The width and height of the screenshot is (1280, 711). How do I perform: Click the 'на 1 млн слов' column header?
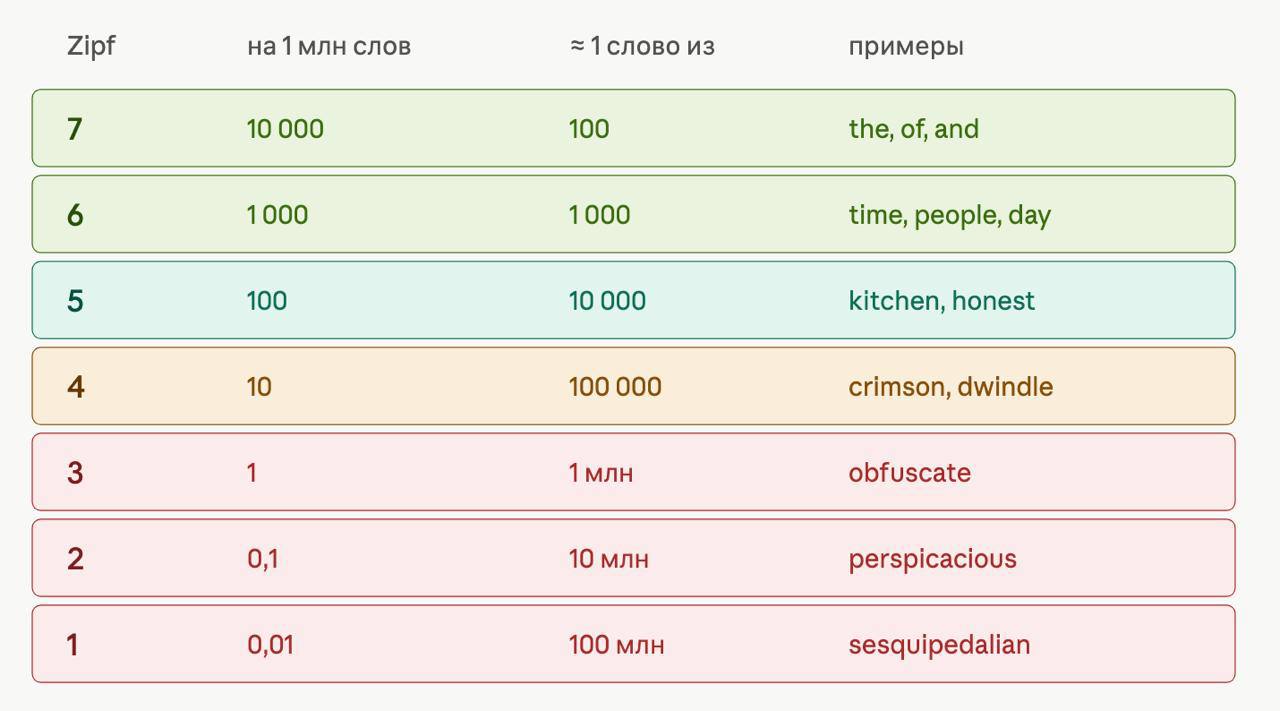(329, 46)
